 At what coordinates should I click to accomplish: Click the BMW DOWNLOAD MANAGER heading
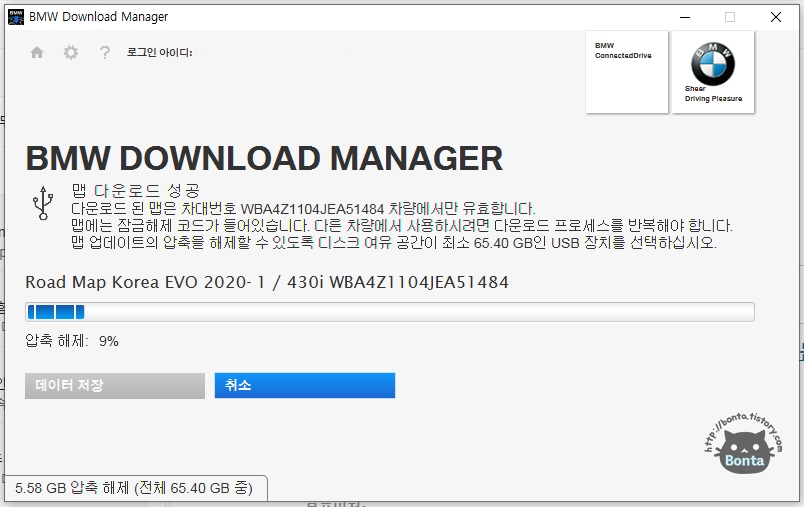(x=264, y=158)
